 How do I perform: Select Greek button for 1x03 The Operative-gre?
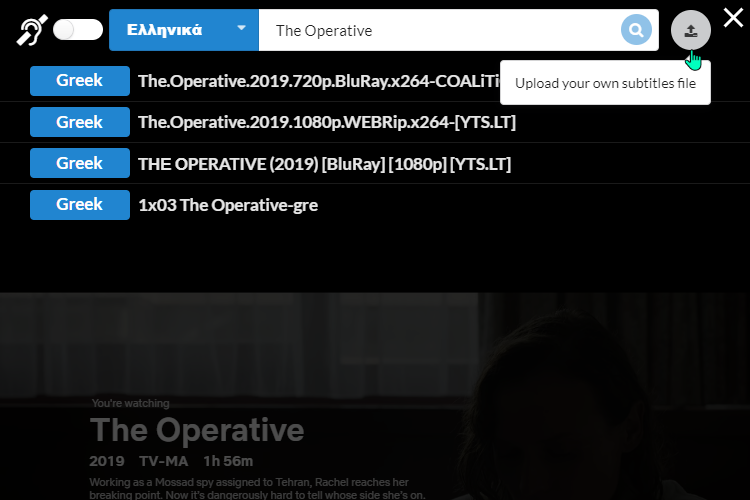click(80, 205)
